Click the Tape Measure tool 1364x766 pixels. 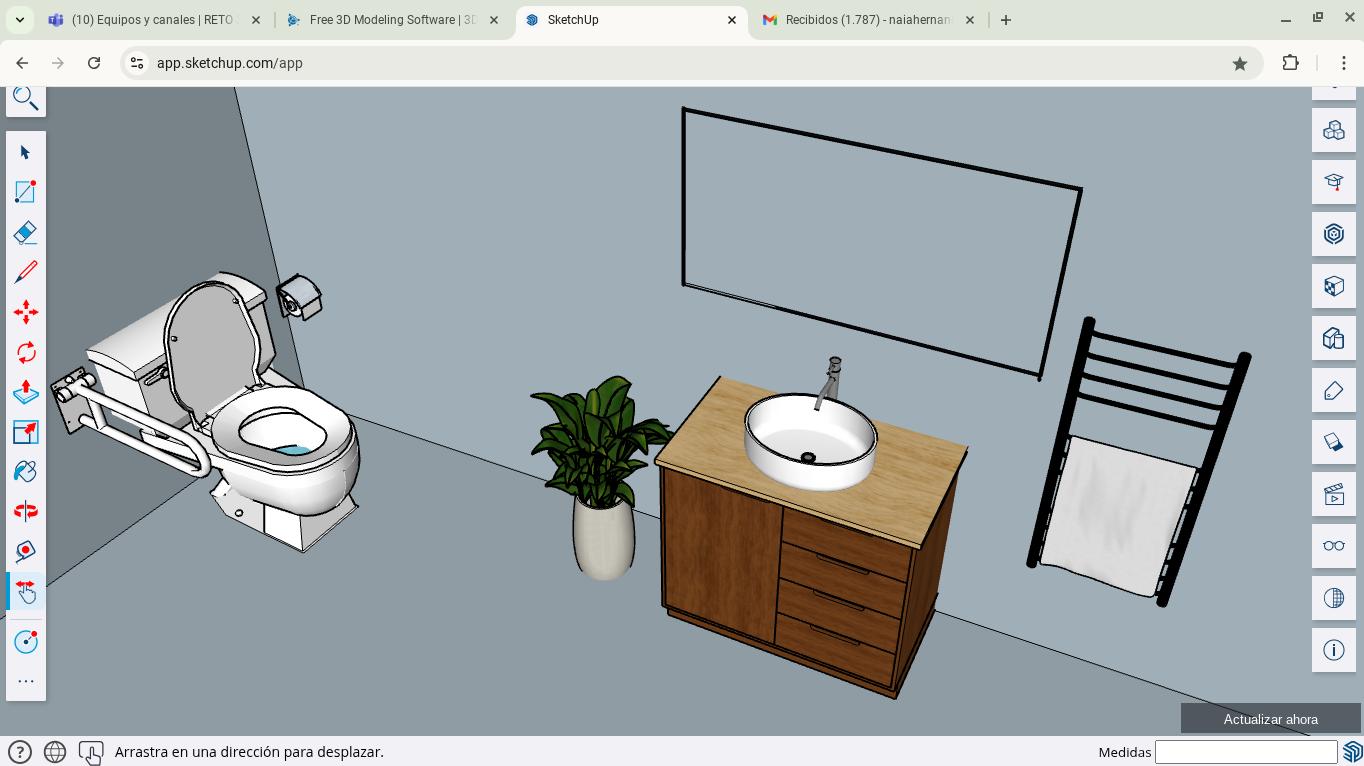click(25, 551)
